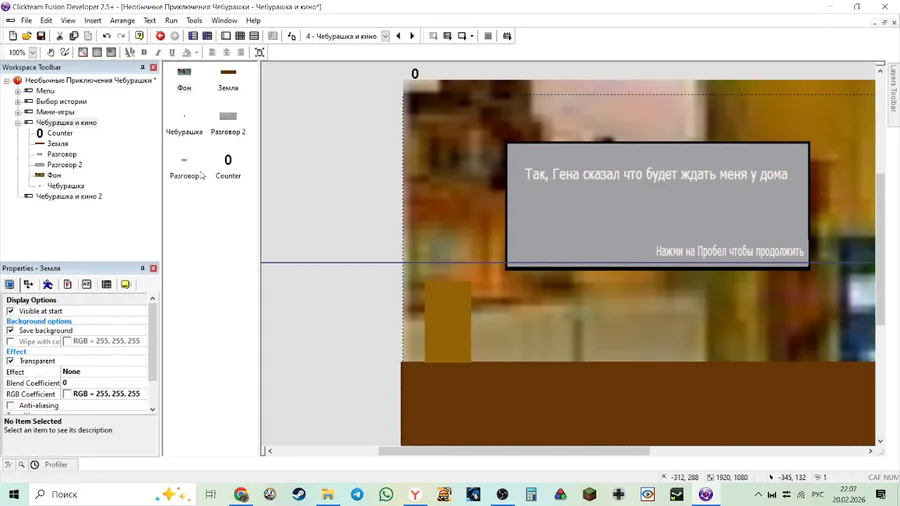Viewport: 900px width, 506px height.
Task: Open the File menu
Action: 26,20
